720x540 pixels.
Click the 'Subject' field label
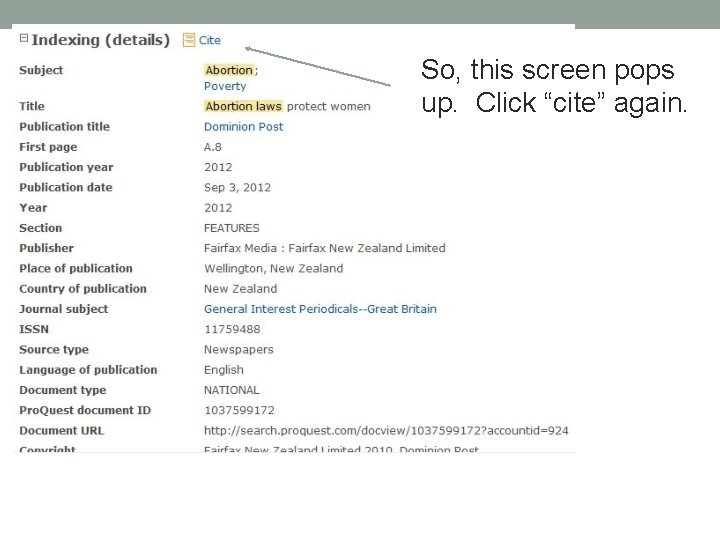pyautogui.click(x=41, y=70)
